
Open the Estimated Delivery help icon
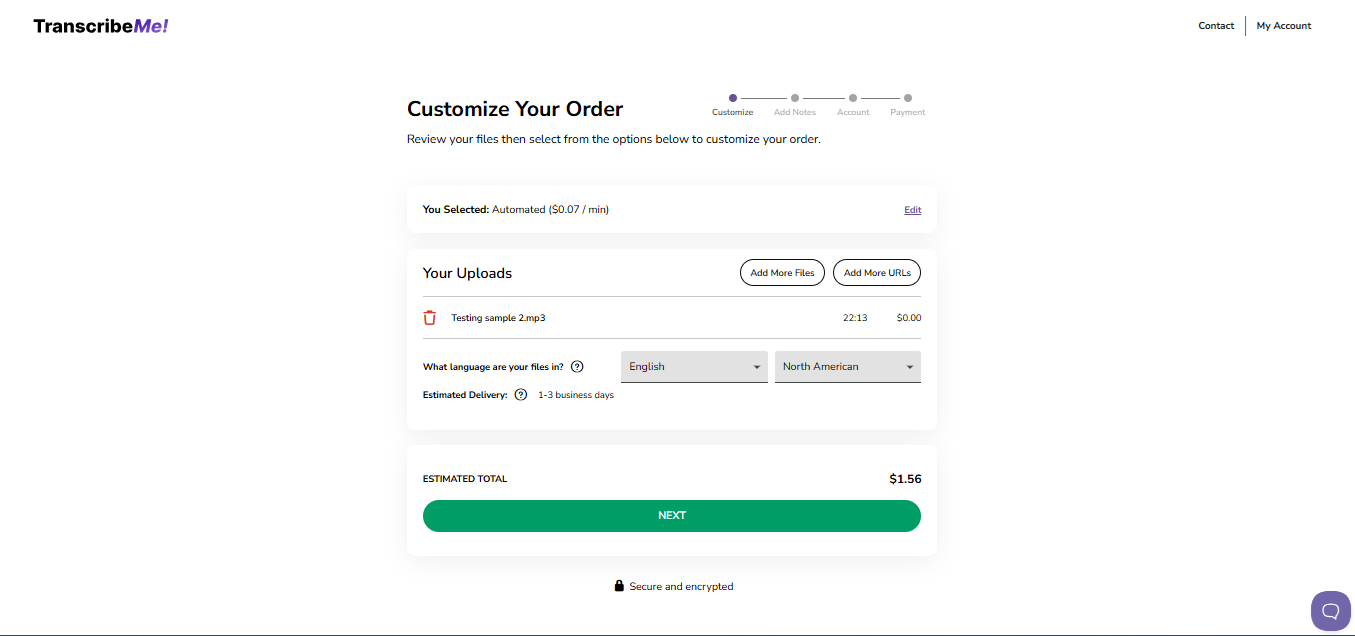coord(520,394)
